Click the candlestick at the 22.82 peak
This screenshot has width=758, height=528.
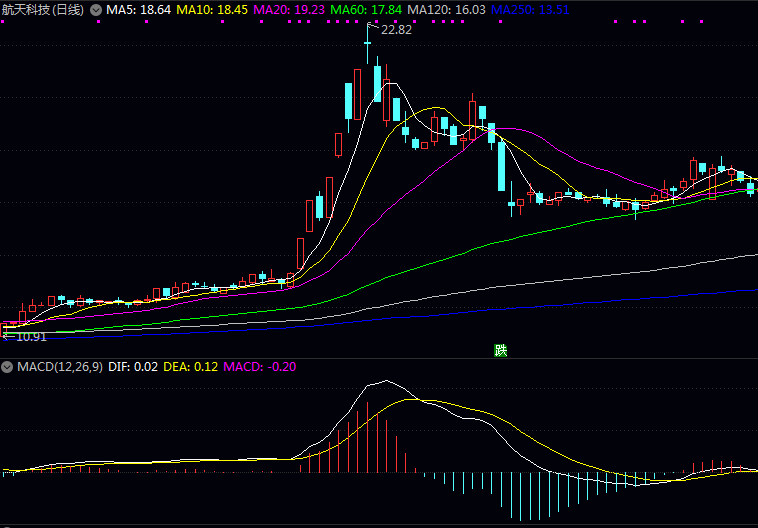coord(367,44)
